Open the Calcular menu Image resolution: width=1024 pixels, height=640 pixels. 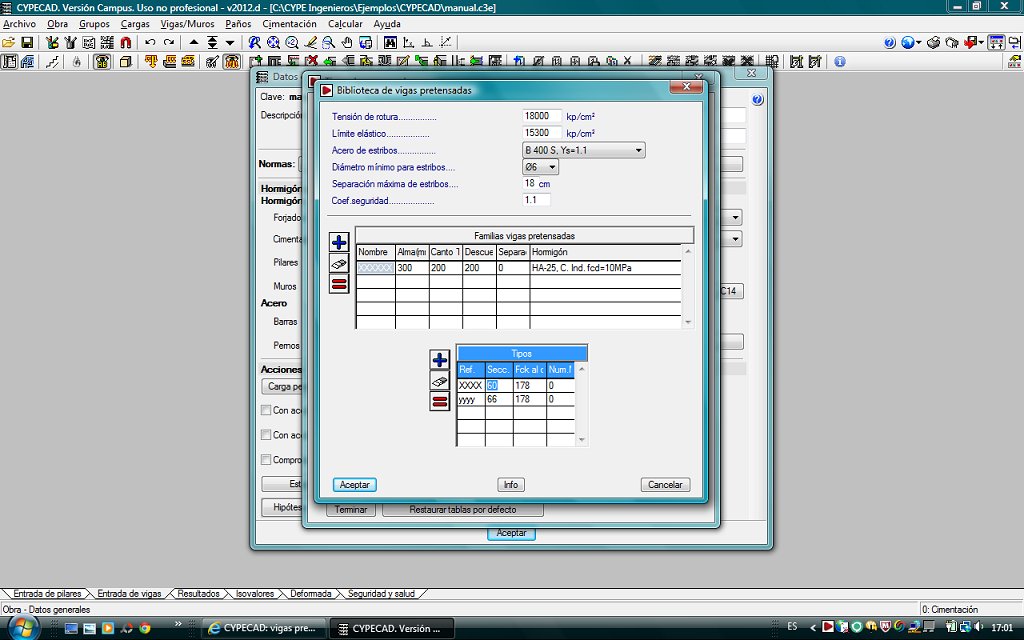pyautogui.click(x=345, y=24)
